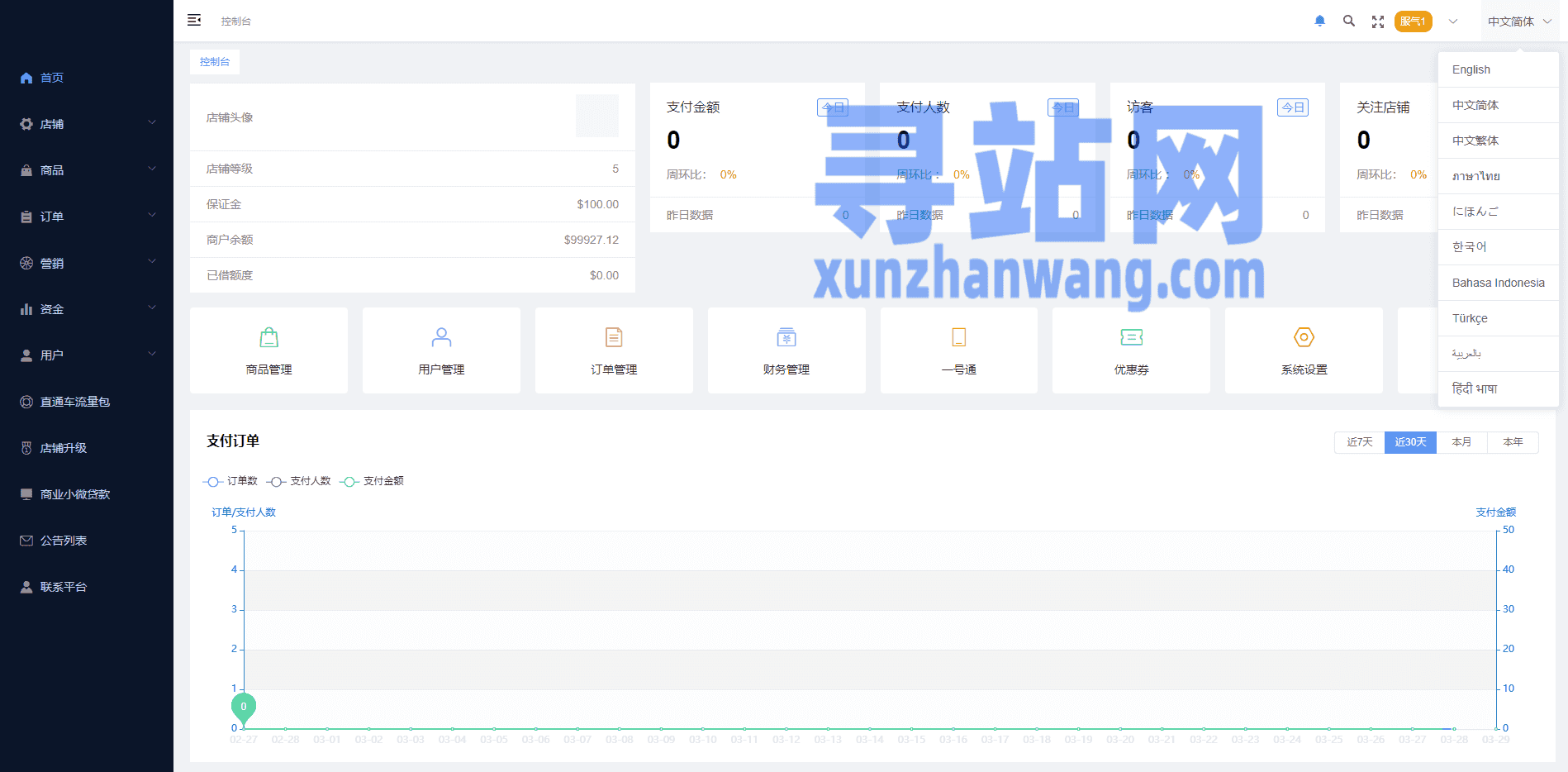Image resolution: width=1568 pixels, height=772 pixels.
Task: Switch to the 控制台 page tab
Action: click(x=215, y=62)
